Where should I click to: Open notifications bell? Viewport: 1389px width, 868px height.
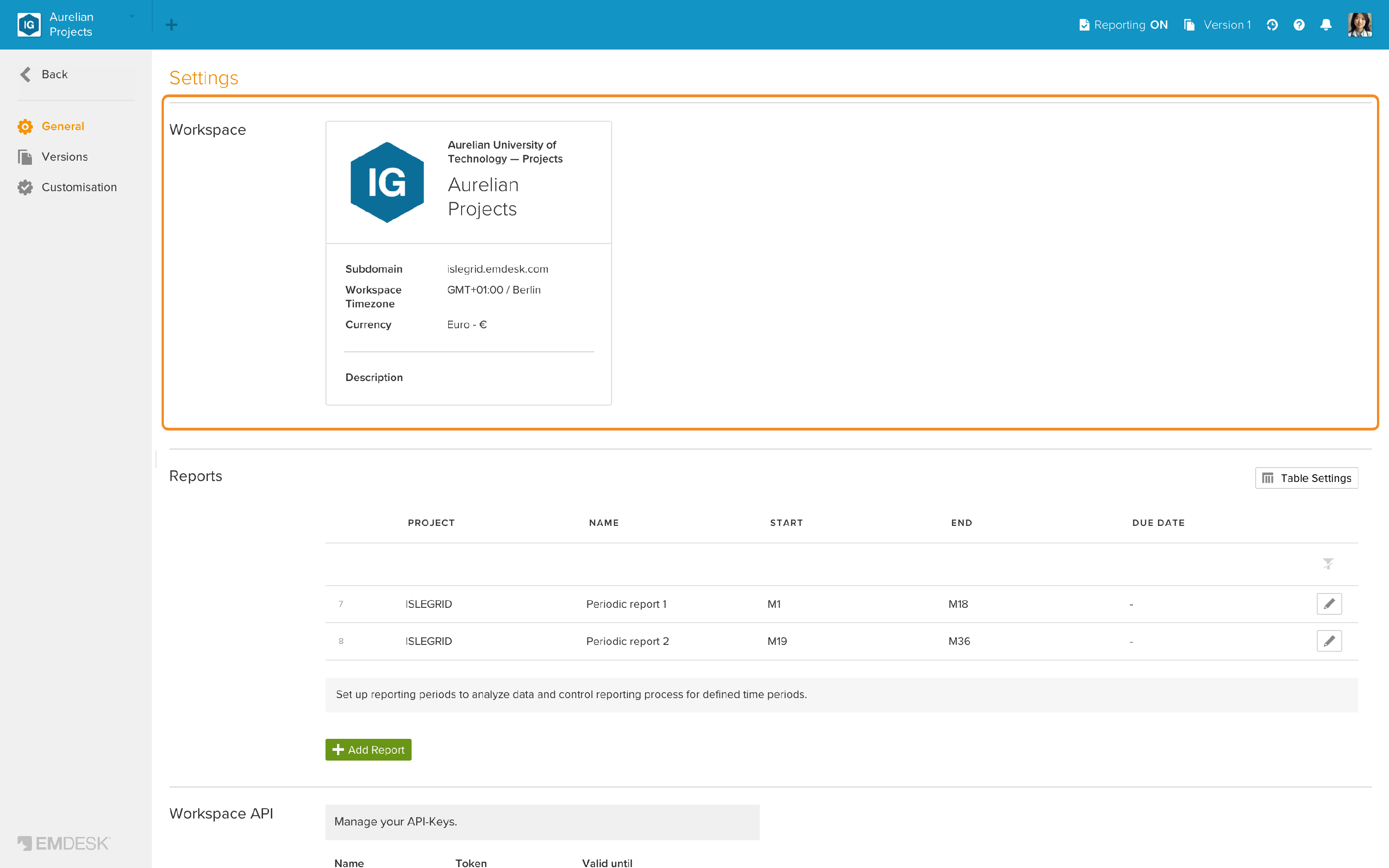1326,25
